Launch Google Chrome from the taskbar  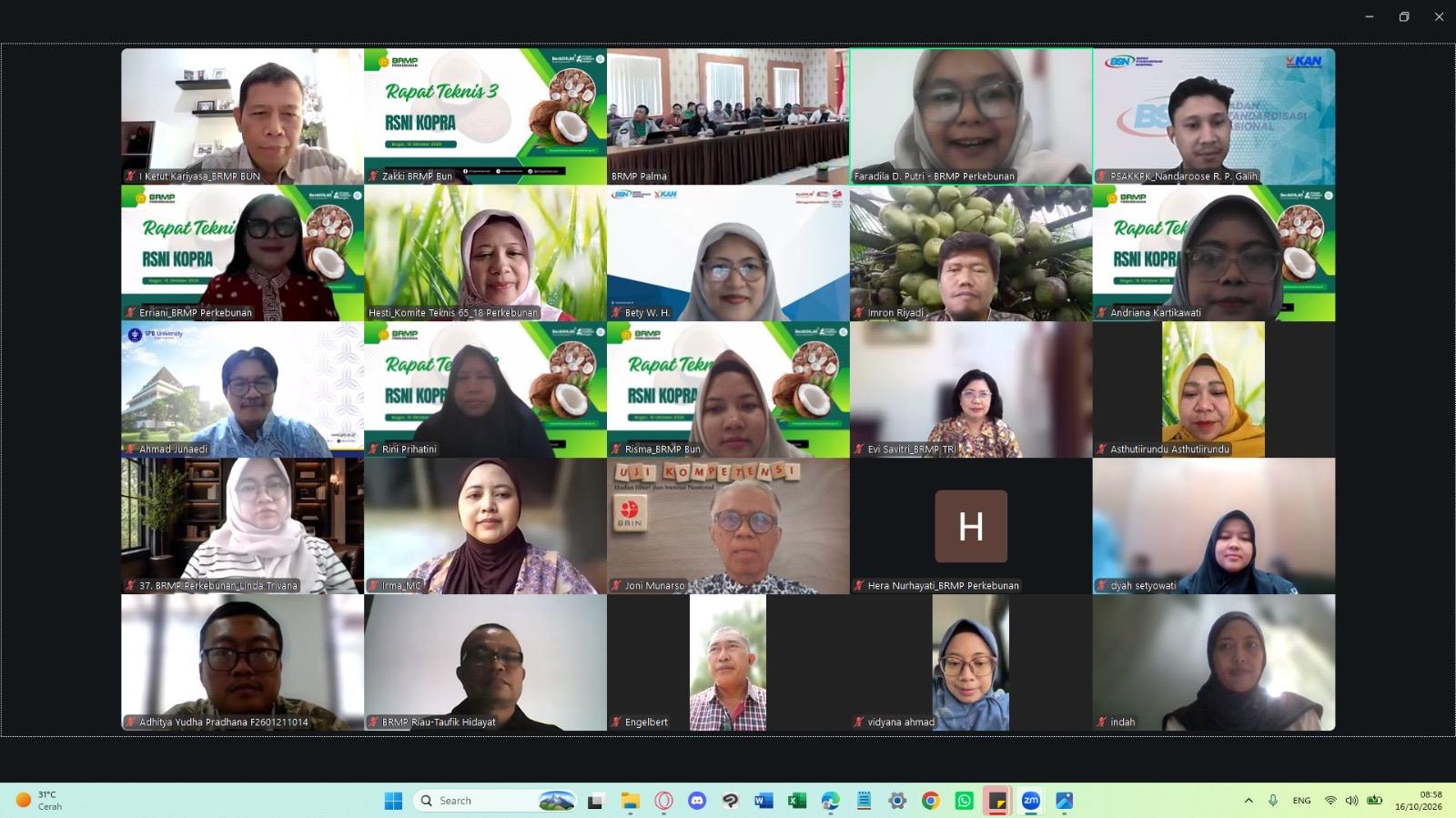tap(930, 801)
